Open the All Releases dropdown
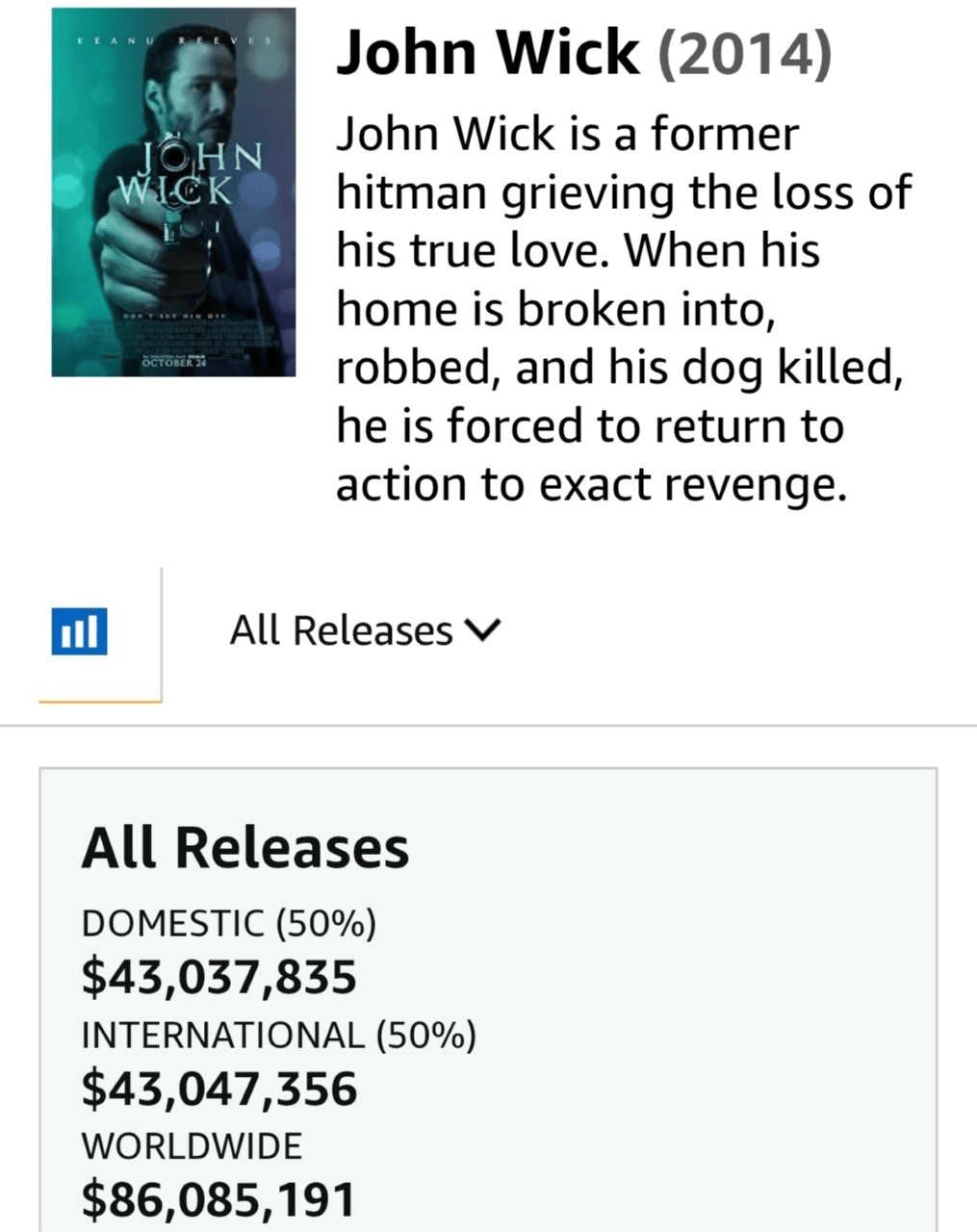The image size is (977, 1232). click(x=366, y=631)
